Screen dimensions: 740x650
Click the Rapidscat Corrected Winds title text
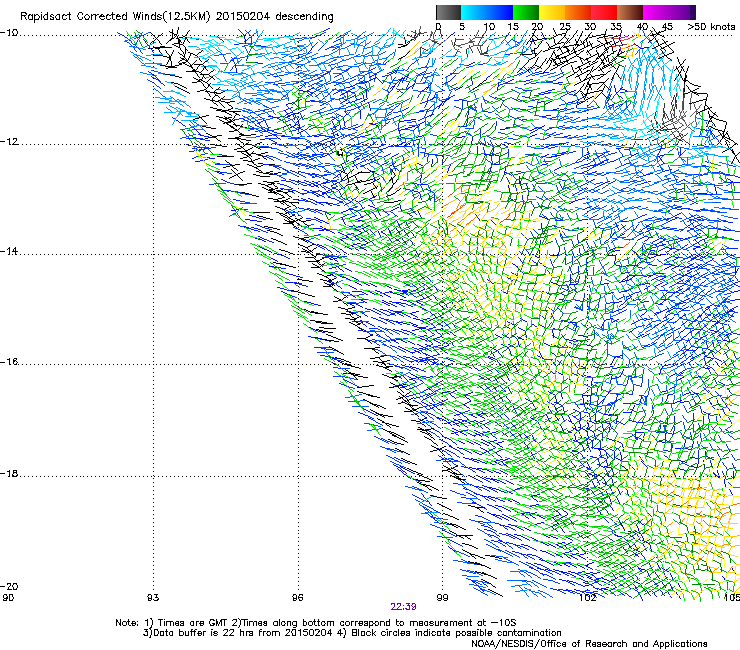coord(177,17)
